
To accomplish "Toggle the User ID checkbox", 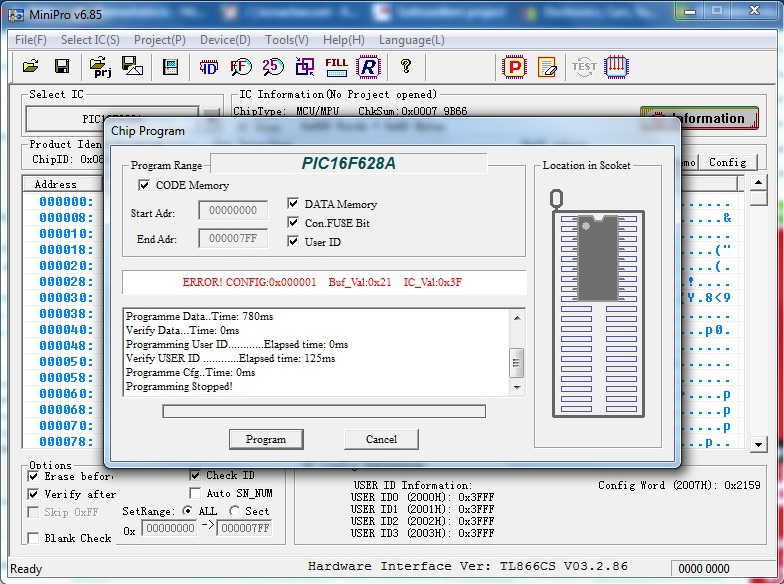I will pos(294,242).
